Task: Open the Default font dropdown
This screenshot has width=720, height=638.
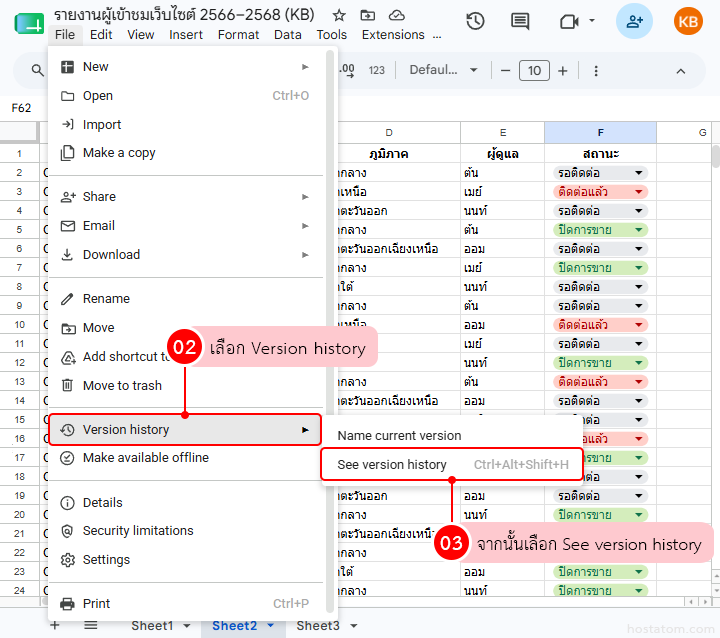Action: coord(443,70)
